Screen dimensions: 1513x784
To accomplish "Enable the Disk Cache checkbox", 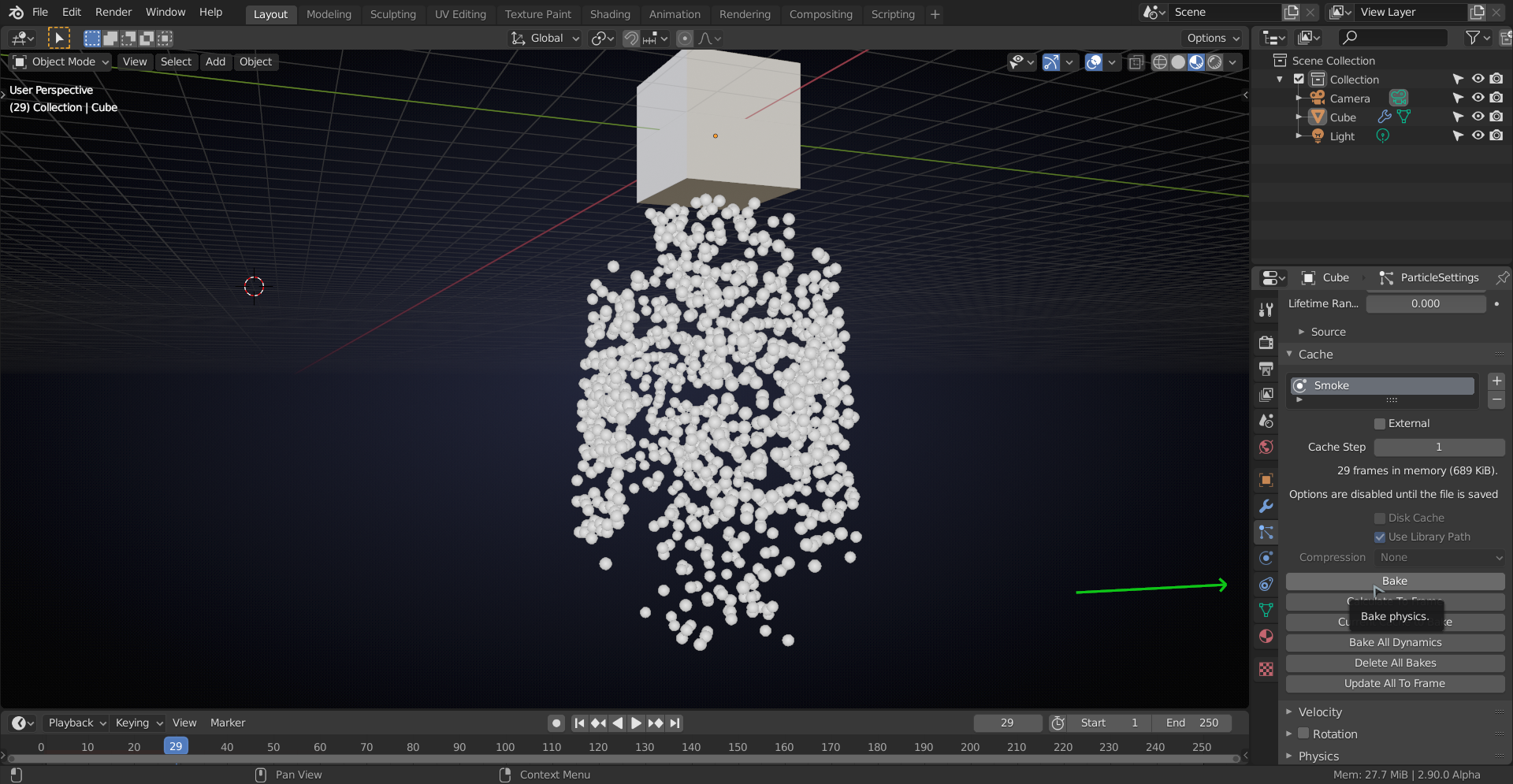I will pyautogui.click(x=1381, y=518).
